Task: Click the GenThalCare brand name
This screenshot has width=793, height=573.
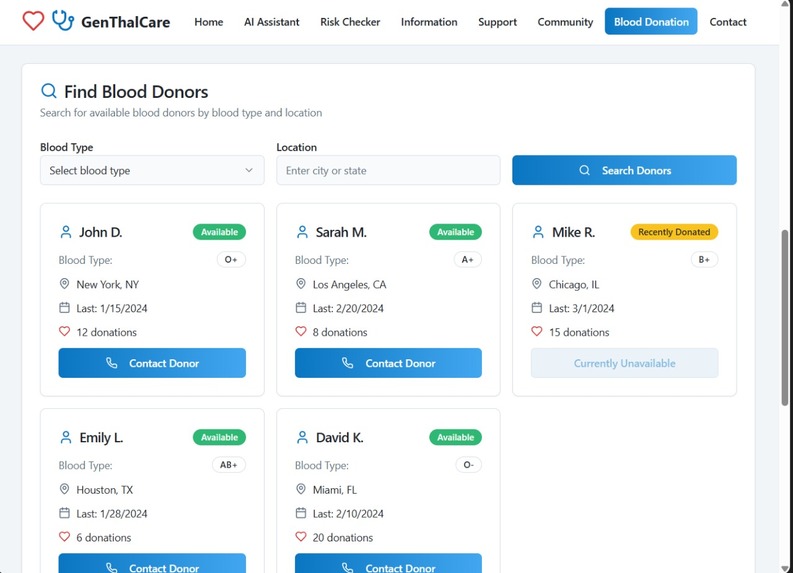Action: pos(125,22)
